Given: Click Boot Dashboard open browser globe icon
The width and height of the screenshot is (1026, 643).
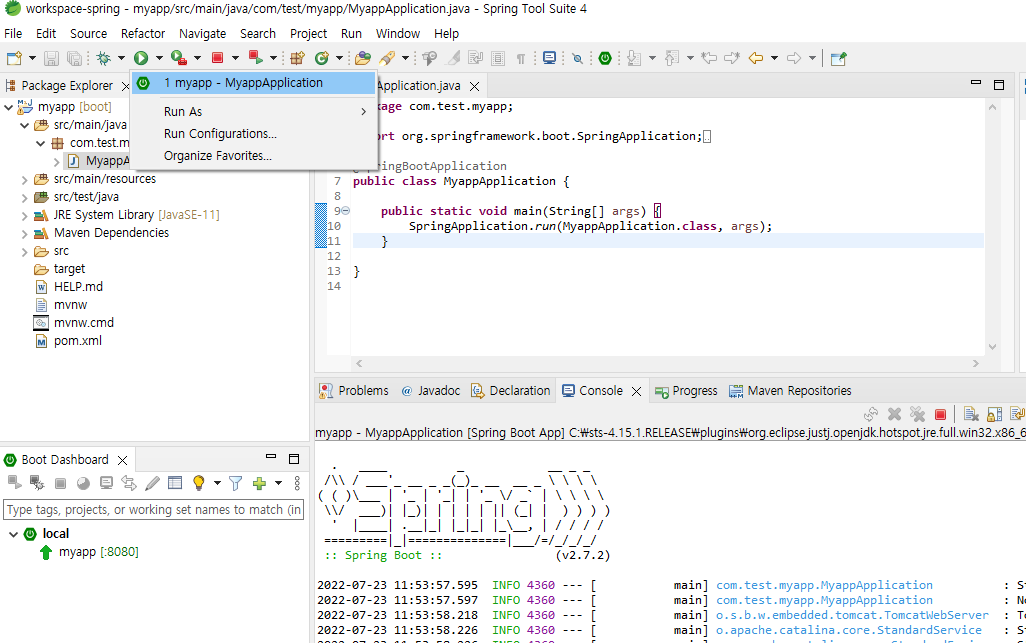Looking at the screenshot, I should (x=83, y=483).
